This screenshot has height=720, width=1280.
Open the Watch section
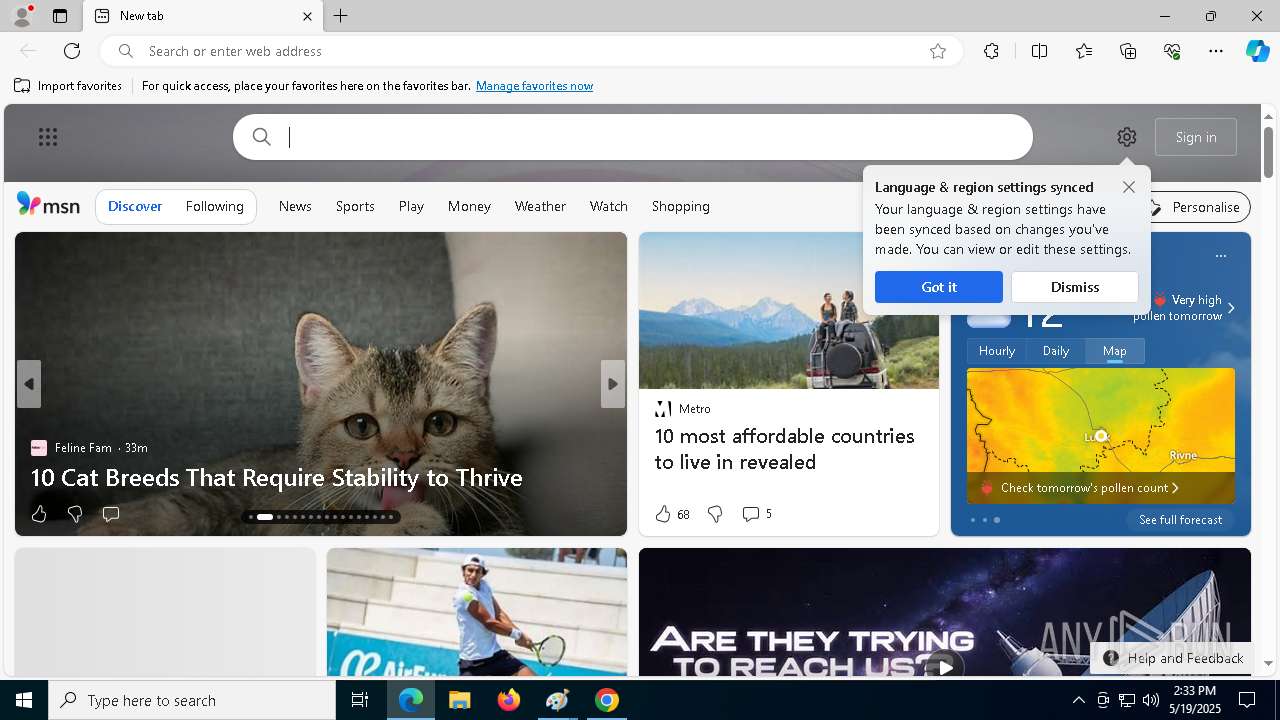(608, 206)
